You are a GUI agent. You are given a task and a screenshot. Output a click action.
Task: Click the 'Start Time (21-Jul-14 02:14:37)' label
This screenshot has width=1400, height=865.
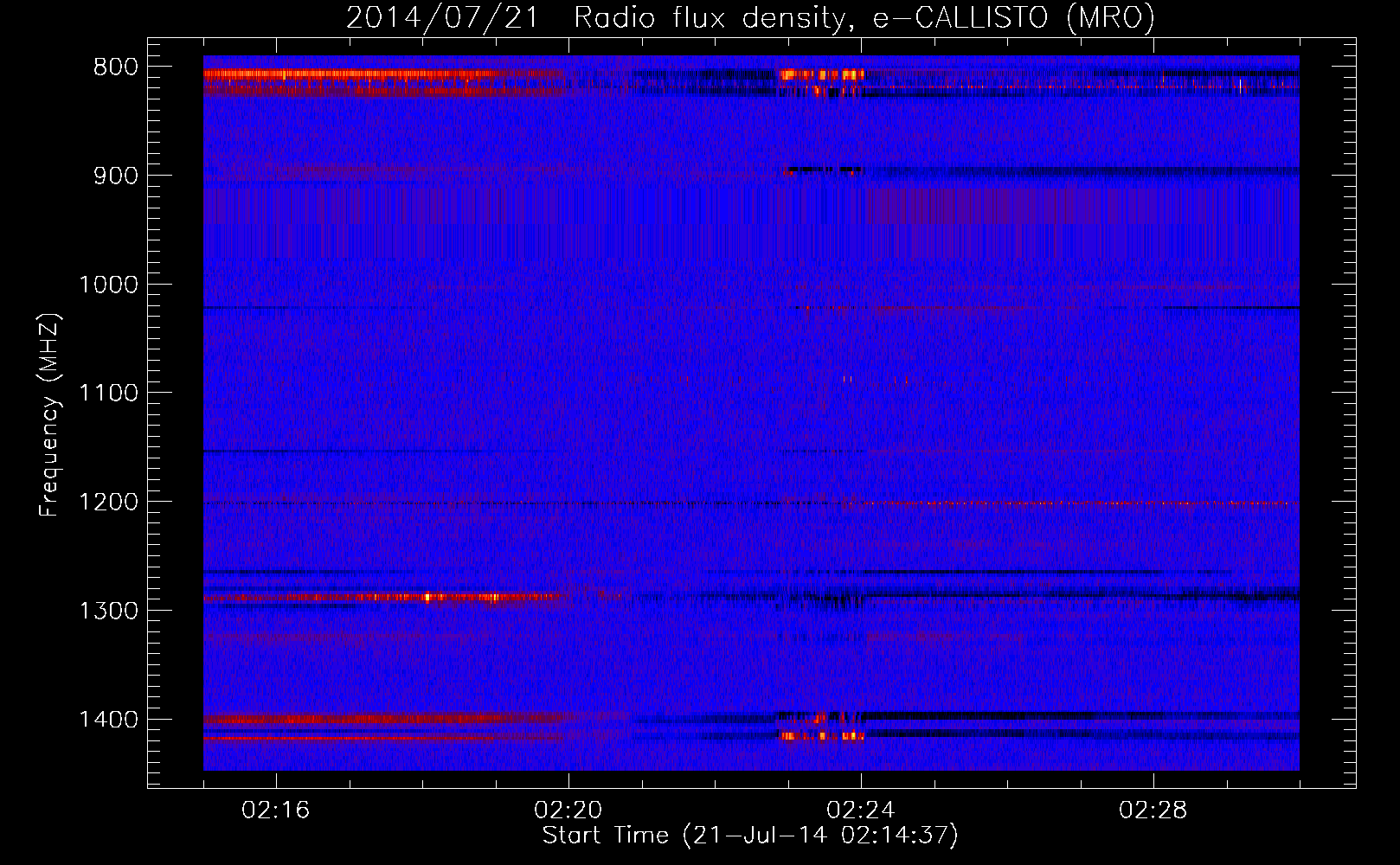[750, 836]
